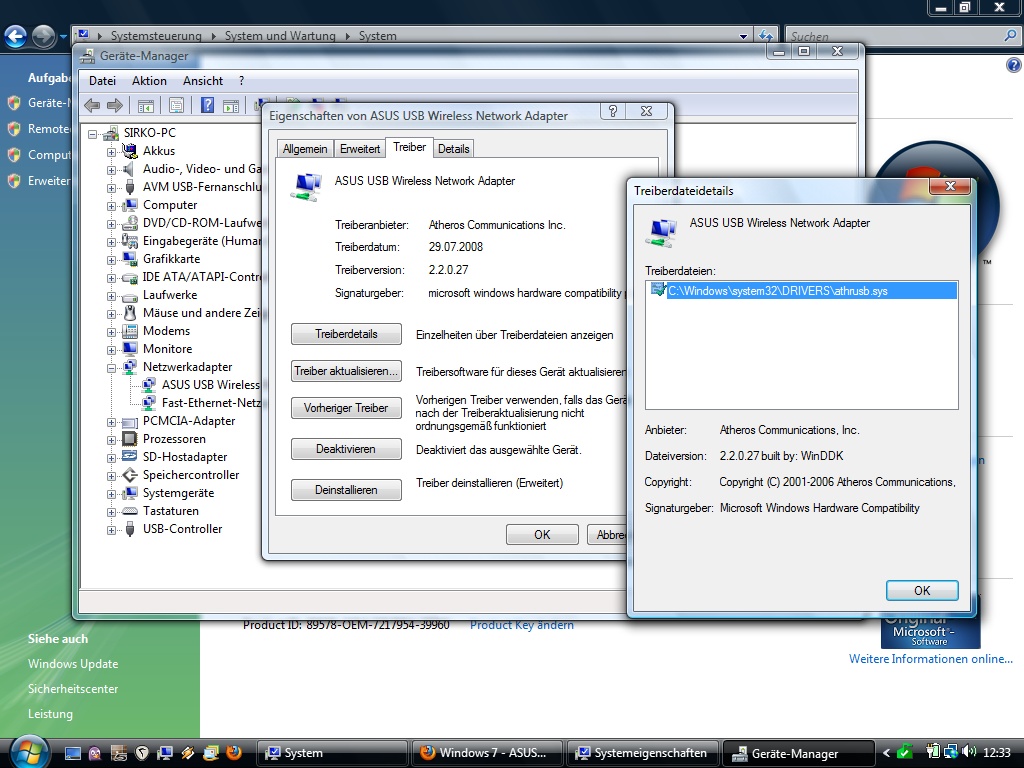Expand the Grafikkarte tree node
Viewport: 1024px width, 768px height.
coord(112,261)
